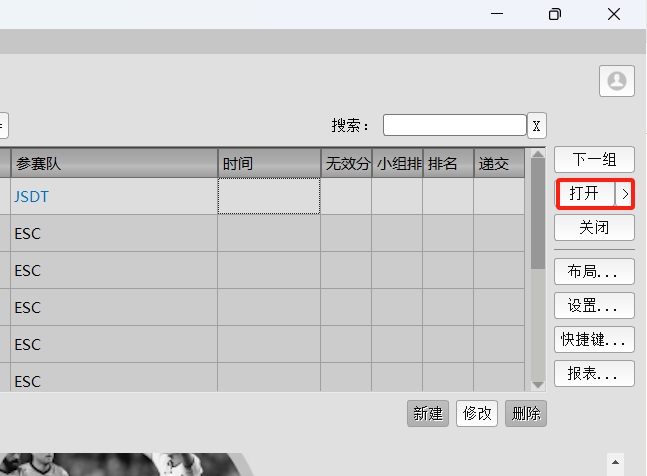
Task: Maximize the application window
Action: (x=555, y=14)
